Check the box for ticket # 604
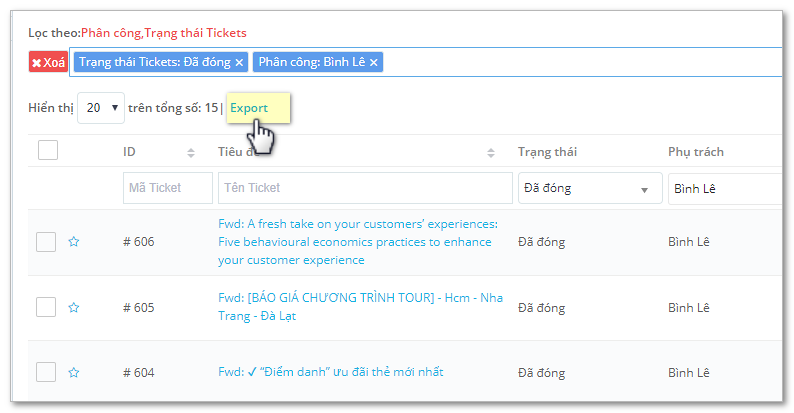This screenshot has height=413, width=794. [46, 373]
